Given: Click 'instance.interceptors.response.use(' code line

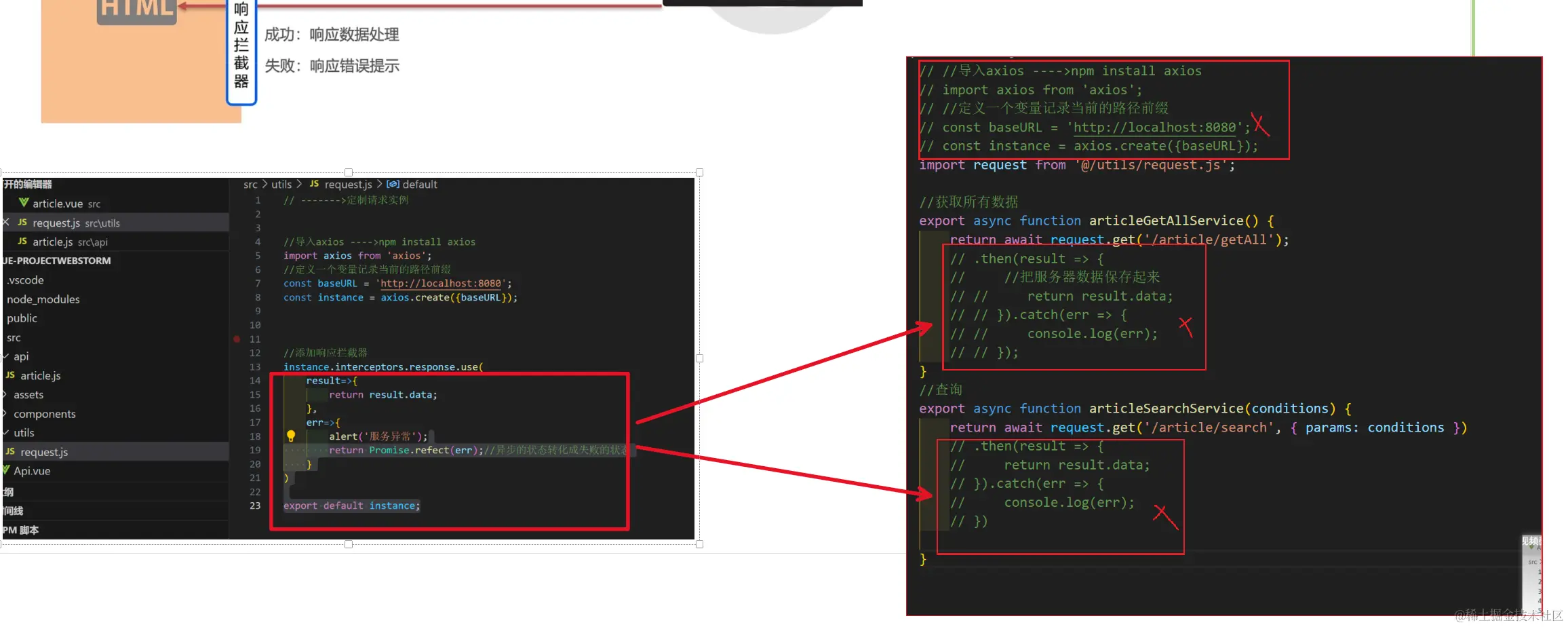Looking at the screenshot, I should (x=383, y=367).
